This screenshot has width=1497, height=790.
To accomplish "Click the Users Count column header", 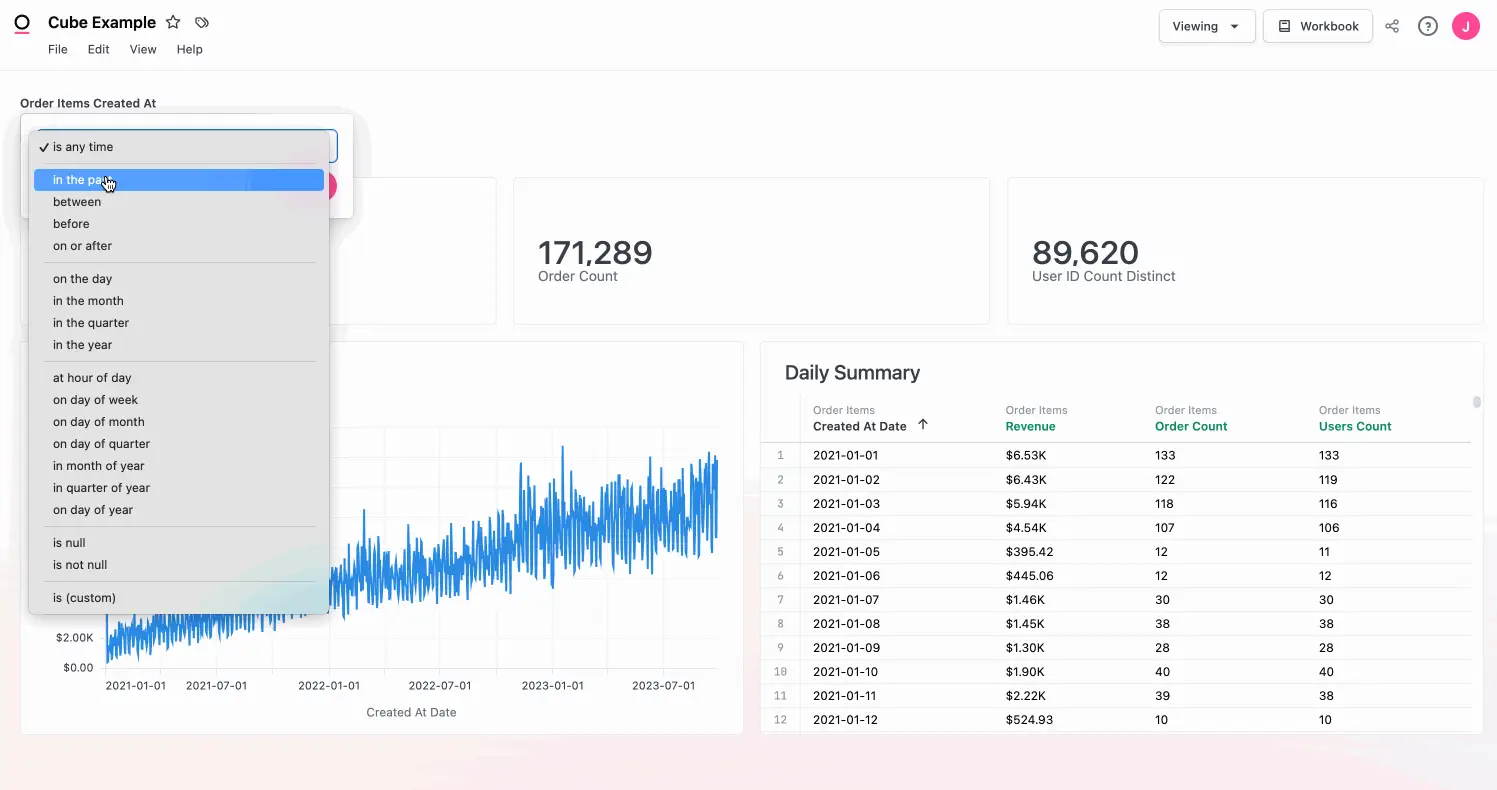I will [1355, 426].
